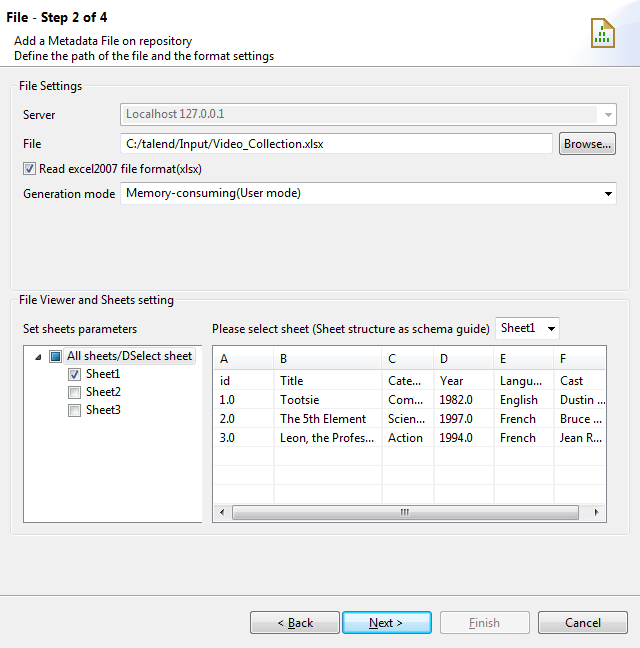Open the Sheet1 sheet selector dropdown
This screenshot has width=640, height=648.
[x=550, y=328]
